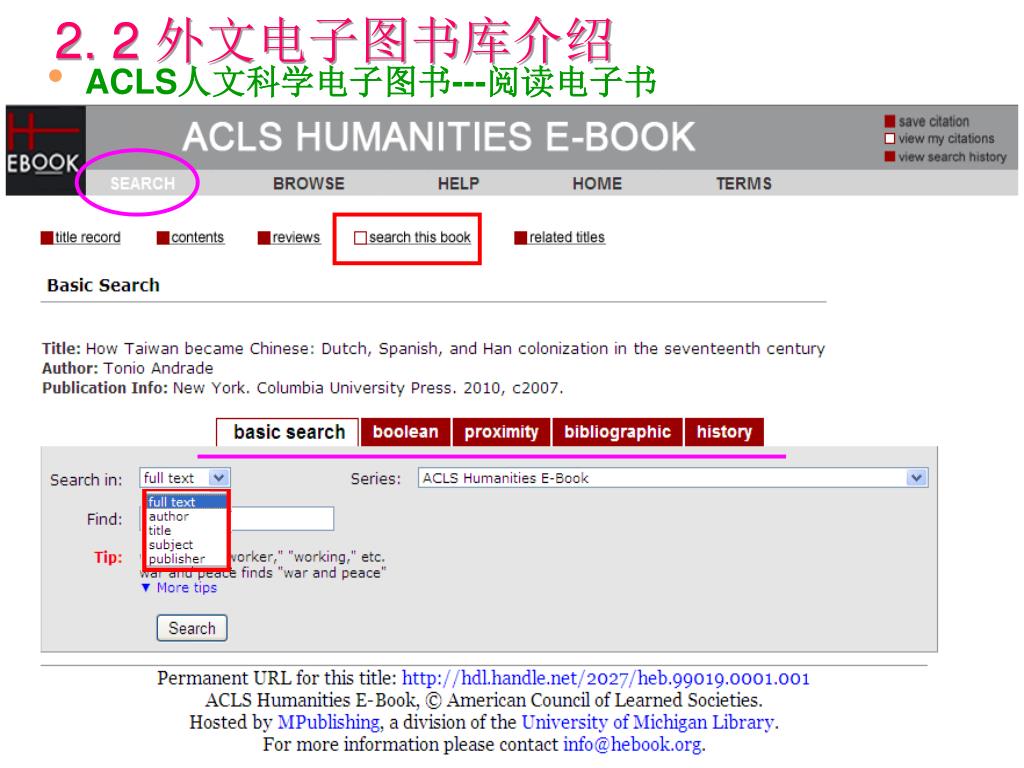Click the red square beside save citation

pyautogui.click(x=889, y=121)
